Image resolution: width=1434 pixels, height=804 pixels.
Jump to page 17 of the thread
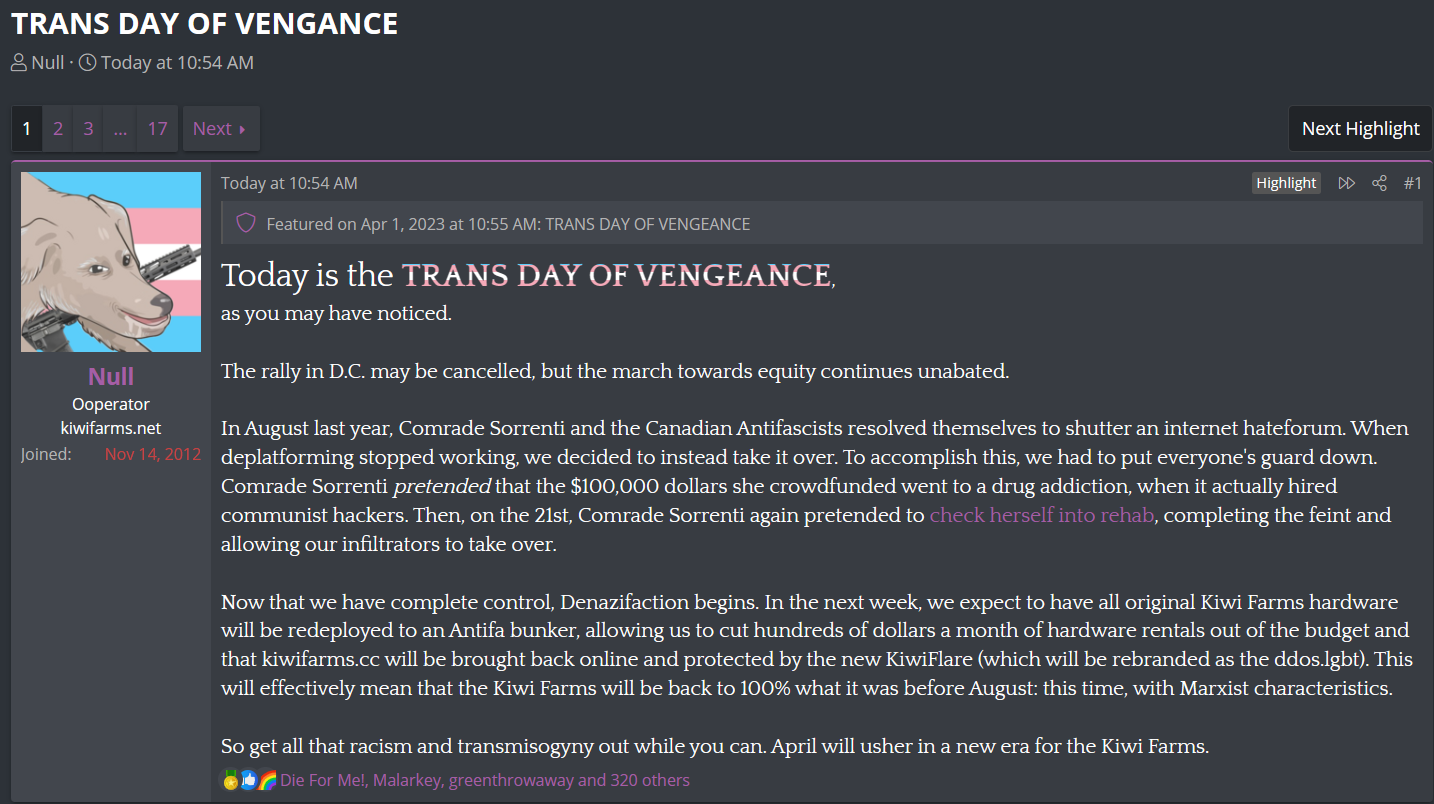(157, 128)
